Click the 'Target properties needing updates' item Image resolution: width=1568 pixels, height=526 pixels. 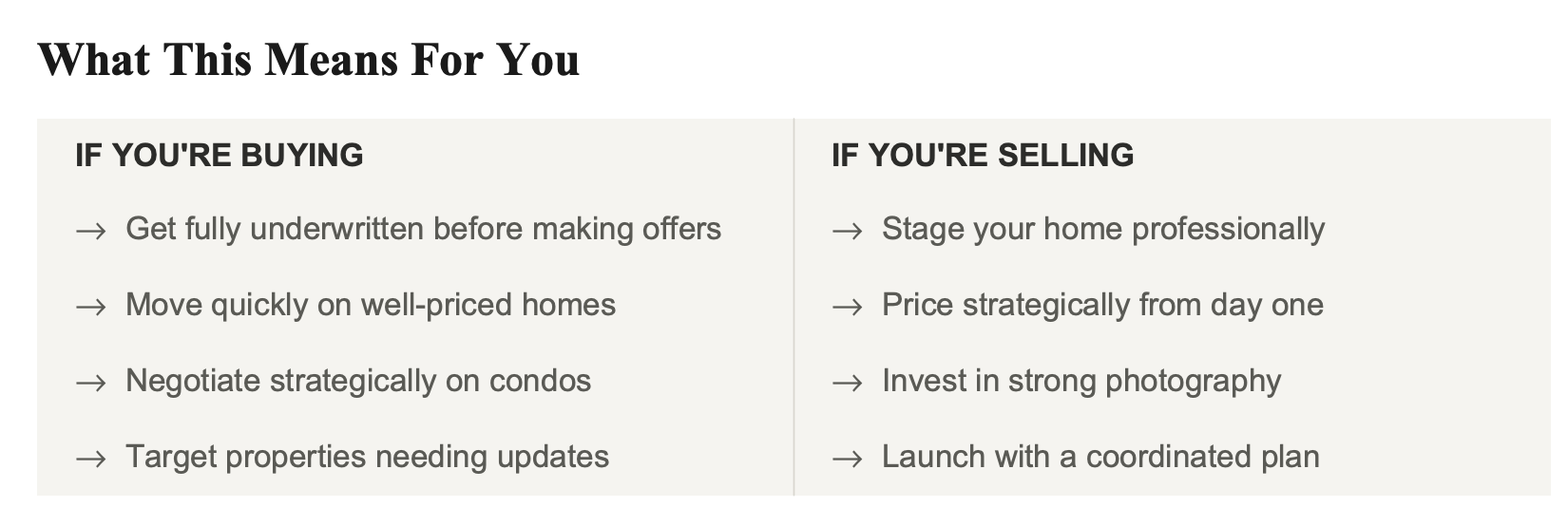click(367, 457)
